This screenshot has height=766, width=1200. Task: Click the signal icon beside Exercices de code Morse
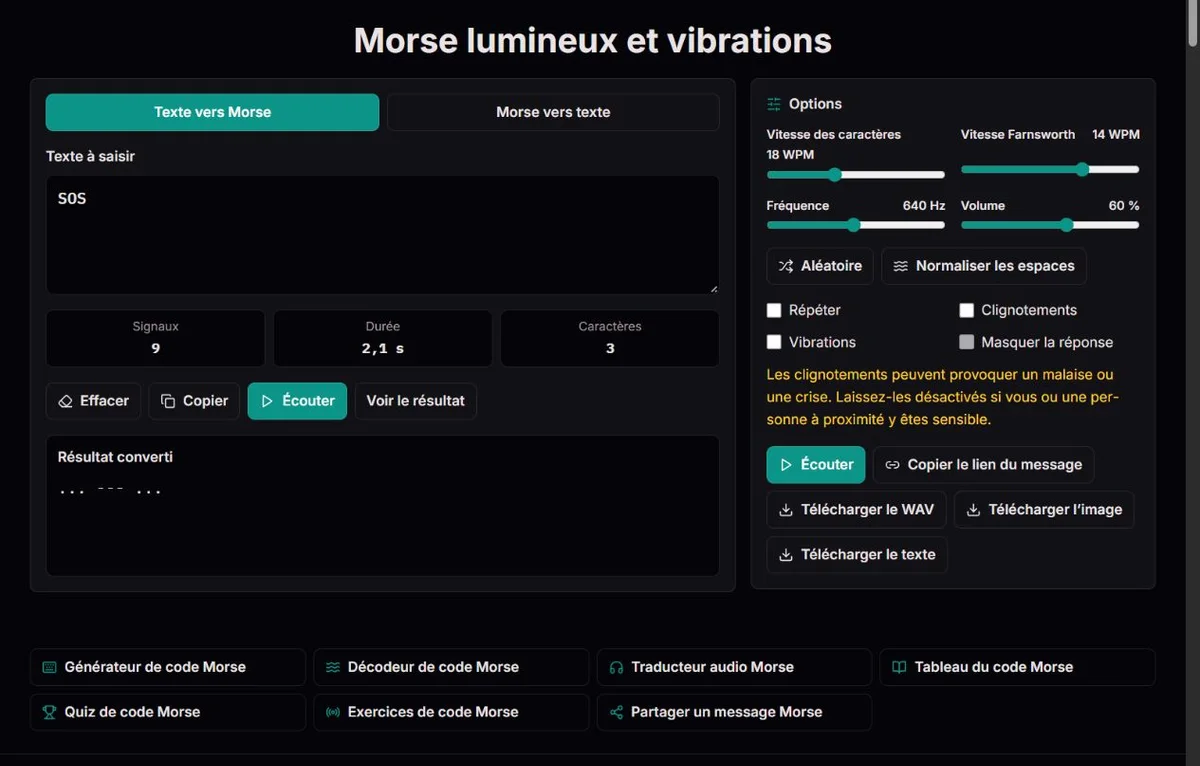coord(333,712)
